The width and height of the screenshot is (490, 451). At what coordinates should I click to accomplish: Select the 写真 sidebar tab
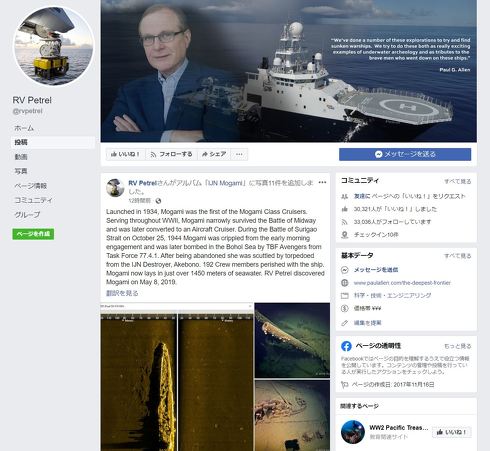(x=21, y=171)
